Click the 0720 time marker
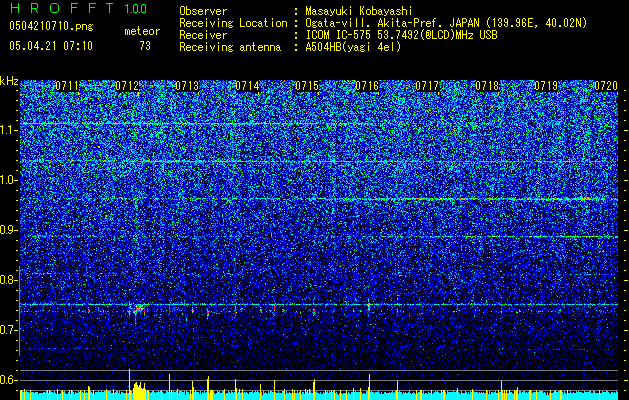The width and height of the screenshot is (629, 400). [x=606, y=86]
